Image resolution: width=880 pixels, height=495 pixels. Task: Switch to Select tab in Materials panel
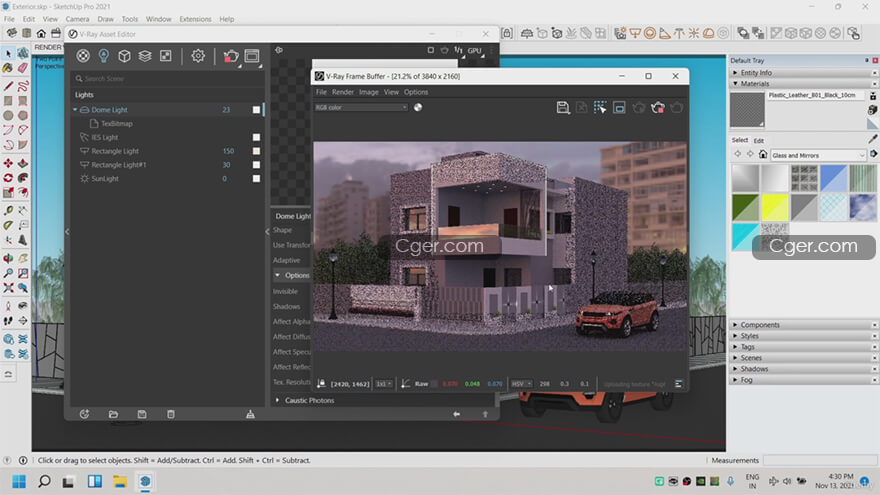740,140
